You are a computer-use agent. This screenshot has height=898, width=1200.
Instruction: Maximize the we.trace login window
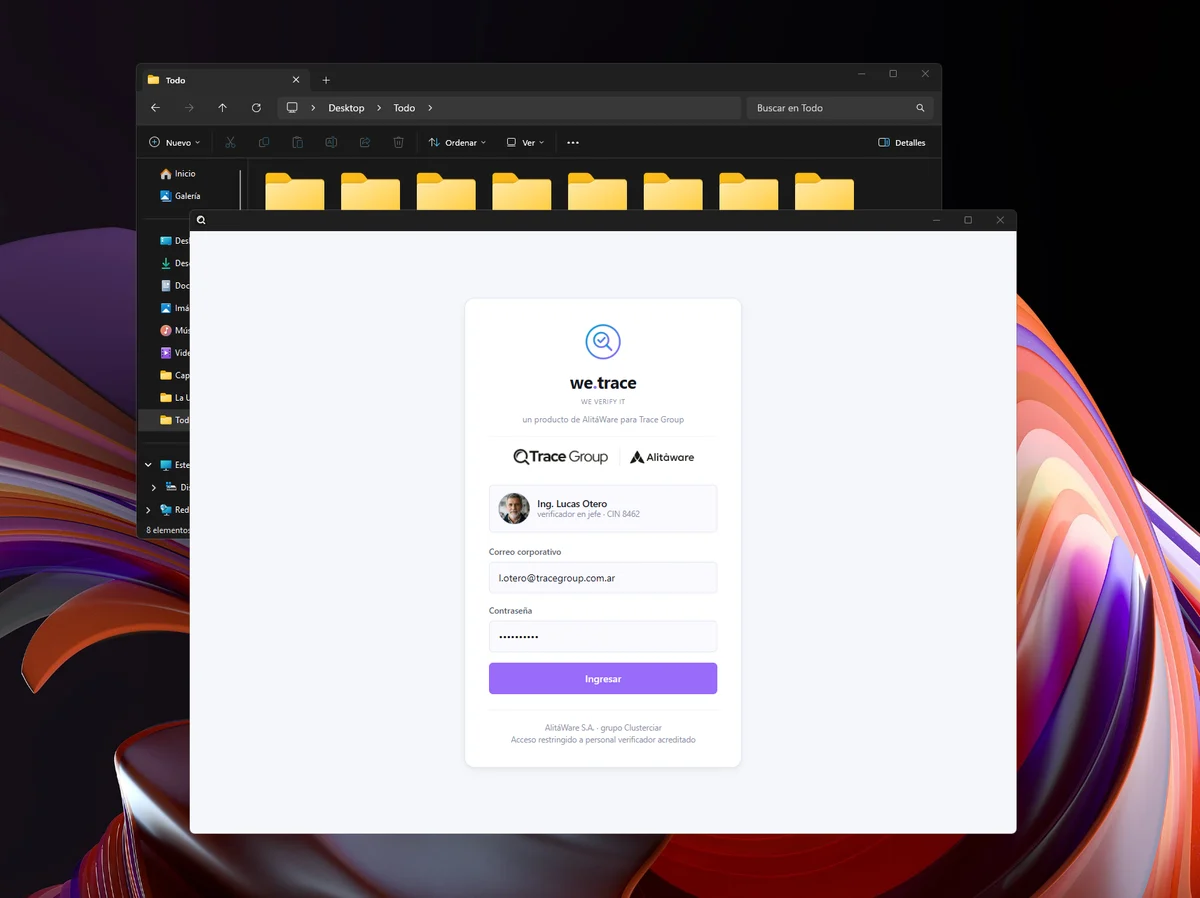pos(967,220)
